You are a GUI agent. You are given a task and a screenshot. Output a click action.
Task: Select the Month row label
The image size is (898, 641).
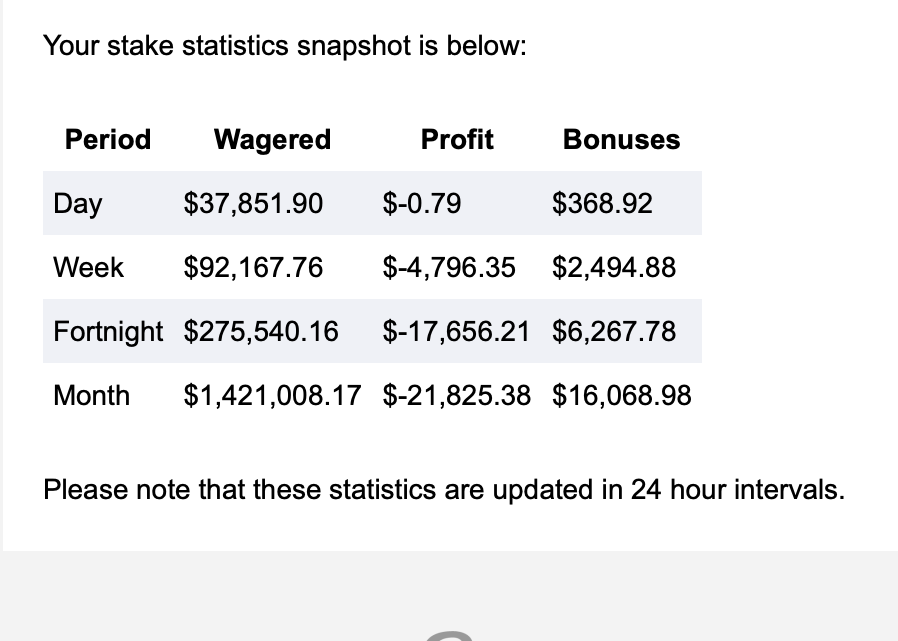(92, 396)
